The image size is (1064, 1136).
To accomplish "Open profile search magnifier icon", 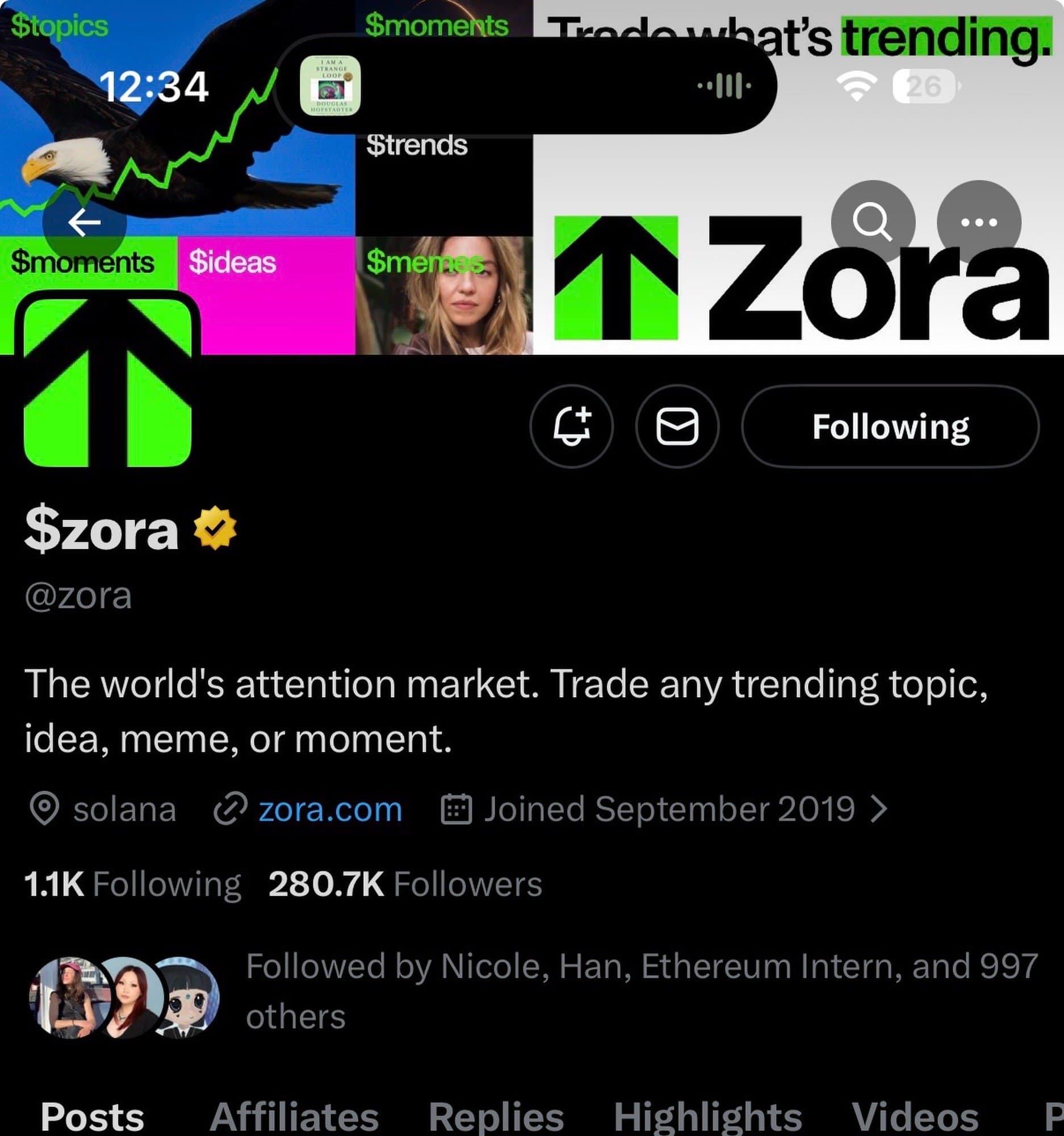I will [873, 222].
